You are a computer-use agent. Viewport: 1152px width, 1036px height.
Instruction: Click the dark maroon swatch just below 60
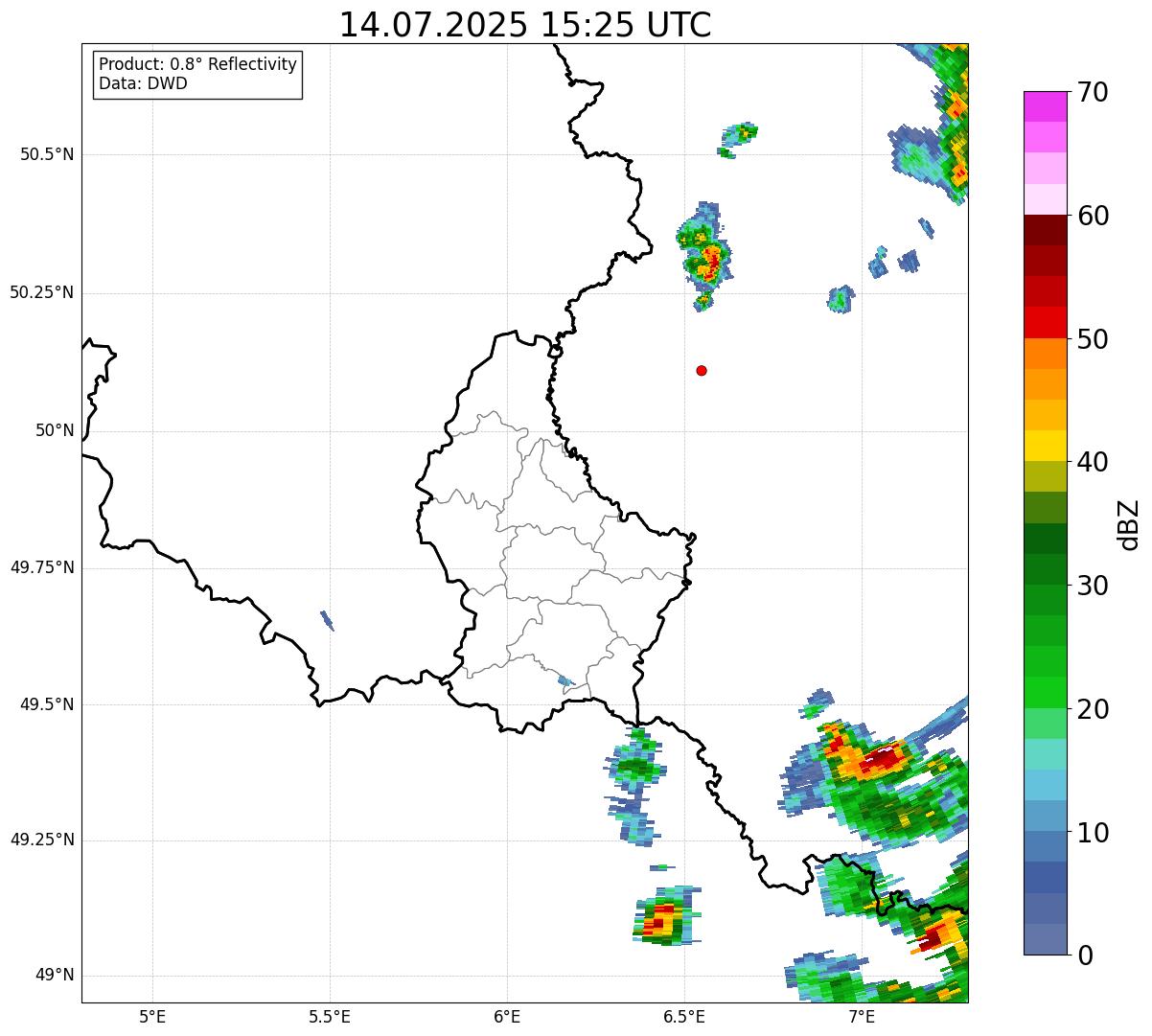[1045, 230]
